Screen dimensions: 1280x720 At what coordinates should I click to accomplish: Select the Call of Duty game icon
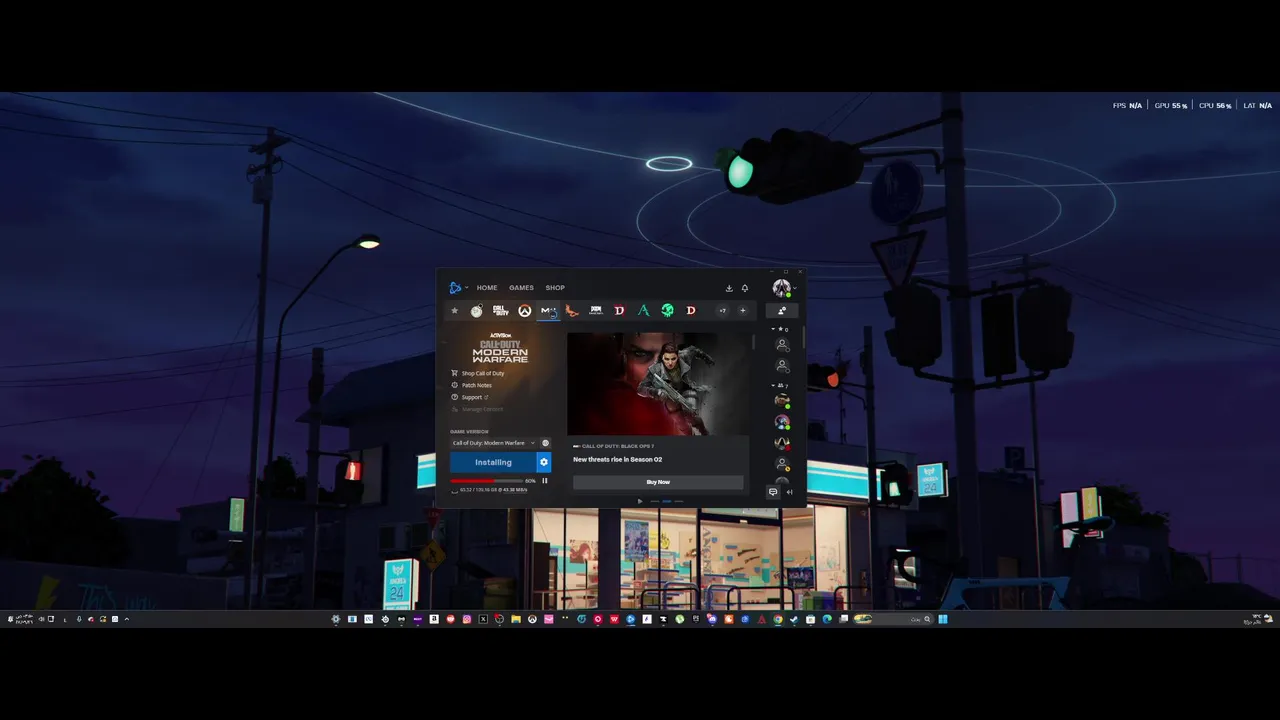[500, 311]
